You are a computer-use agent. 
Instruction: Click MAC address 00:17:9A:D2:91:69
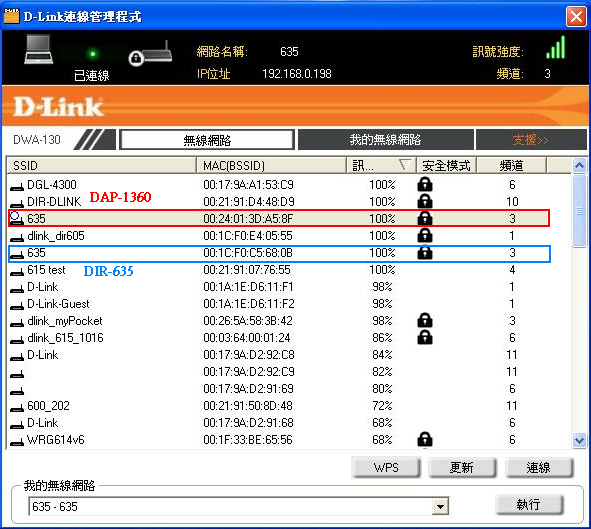click(x=248, y=389)
